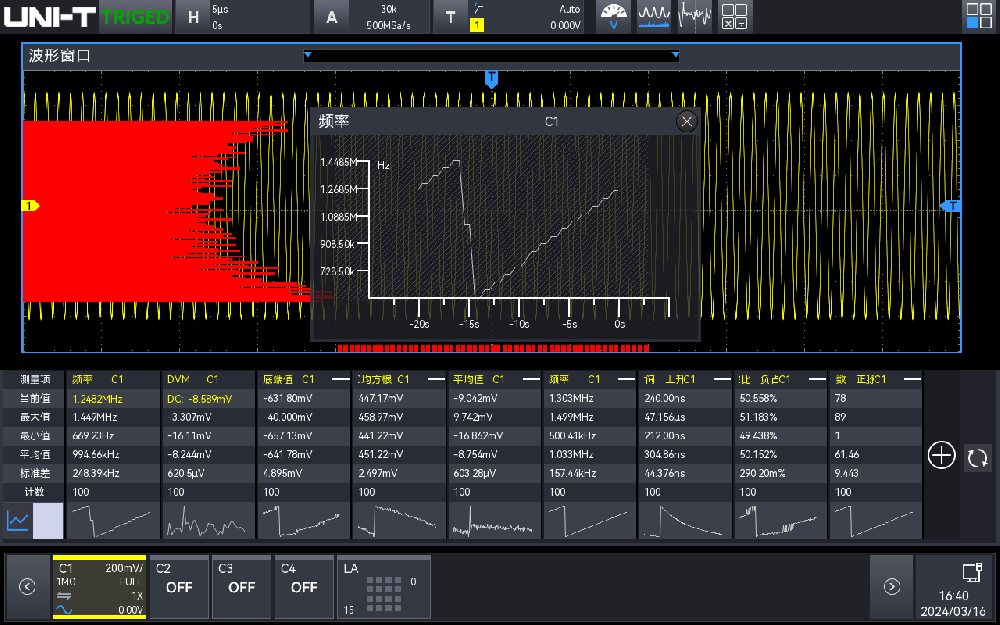Open the math calculator icon

coord(735,16)
